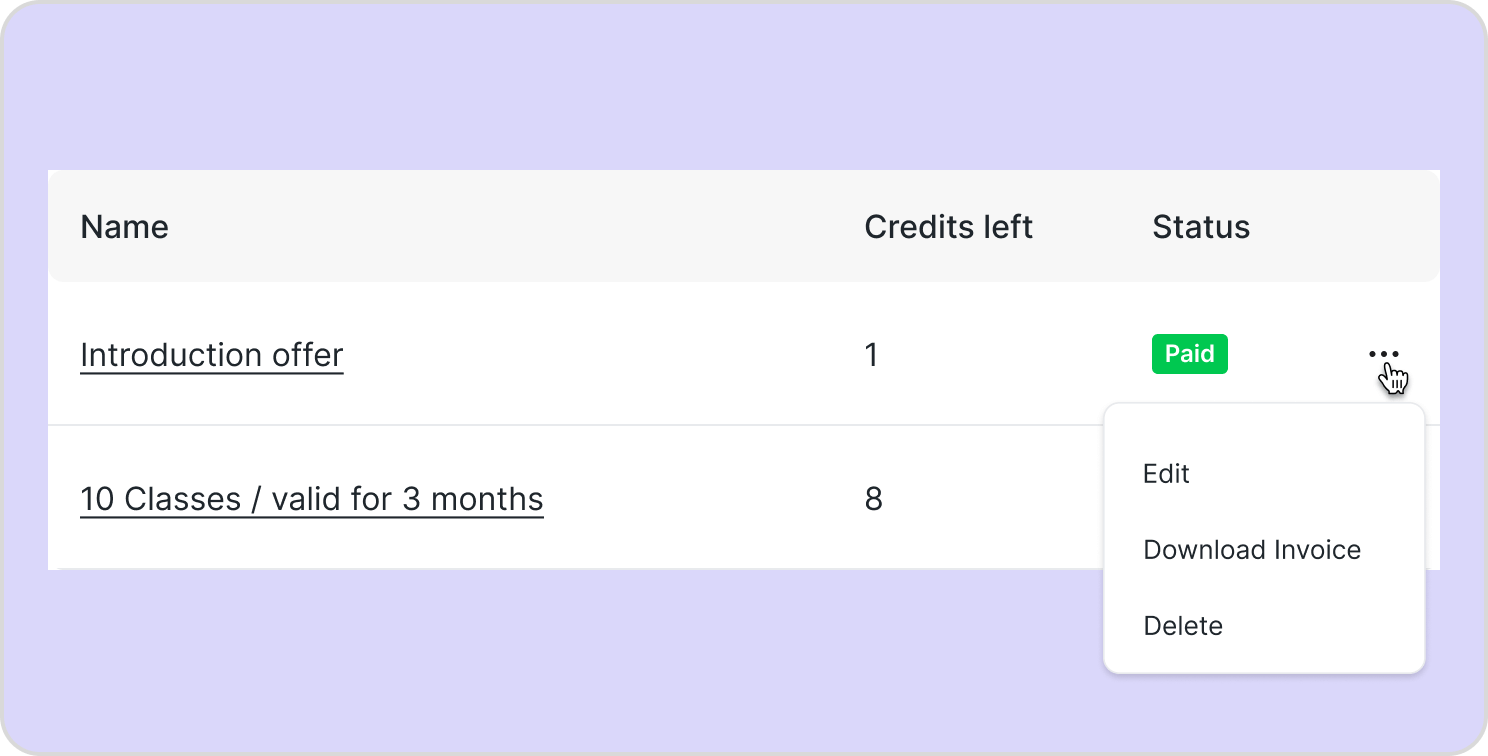Choose Delete from the actions menu
Viewport: 1488px width, 756px height.
pos(1183,626)
